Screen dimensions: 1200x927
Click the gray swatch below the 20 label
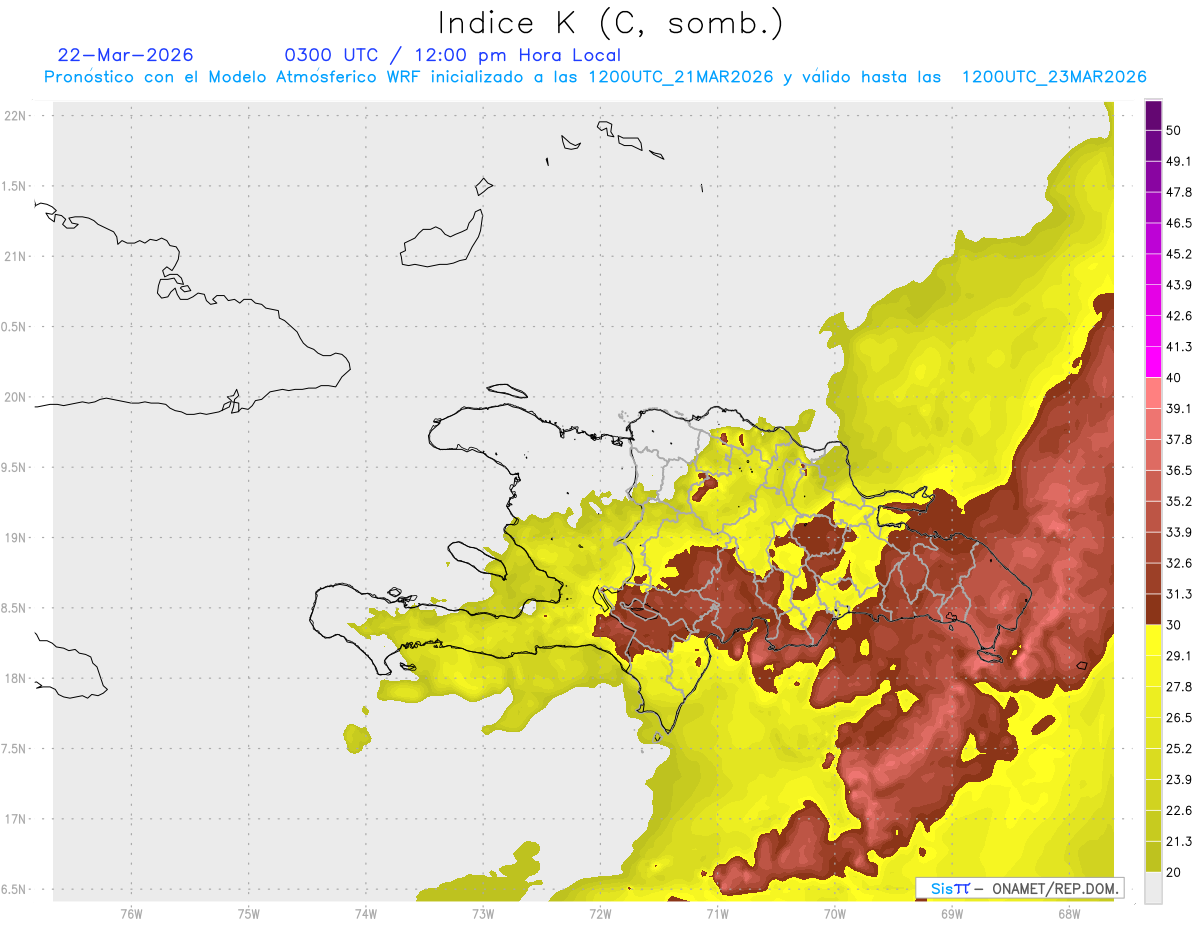click(x=1153, y=887)
